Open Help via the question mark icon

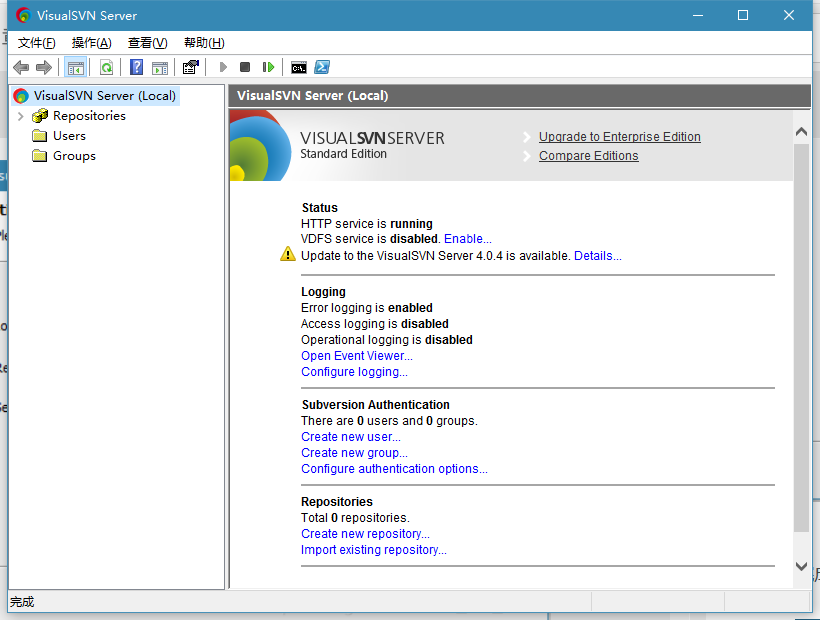[x=136, y=67]
